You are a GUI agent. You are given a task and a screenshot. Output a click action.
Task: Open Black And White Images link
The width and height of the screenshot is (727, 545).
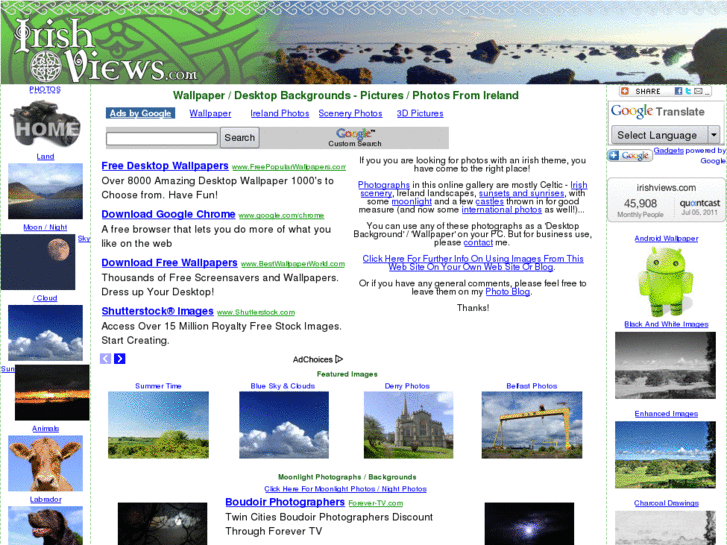click(x=666, y=324)
